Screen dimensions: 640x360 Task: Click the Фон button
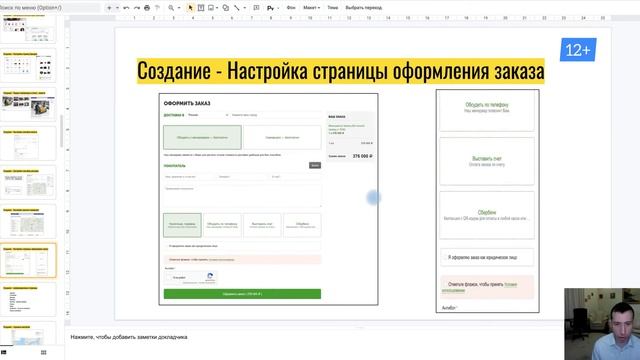291,8
